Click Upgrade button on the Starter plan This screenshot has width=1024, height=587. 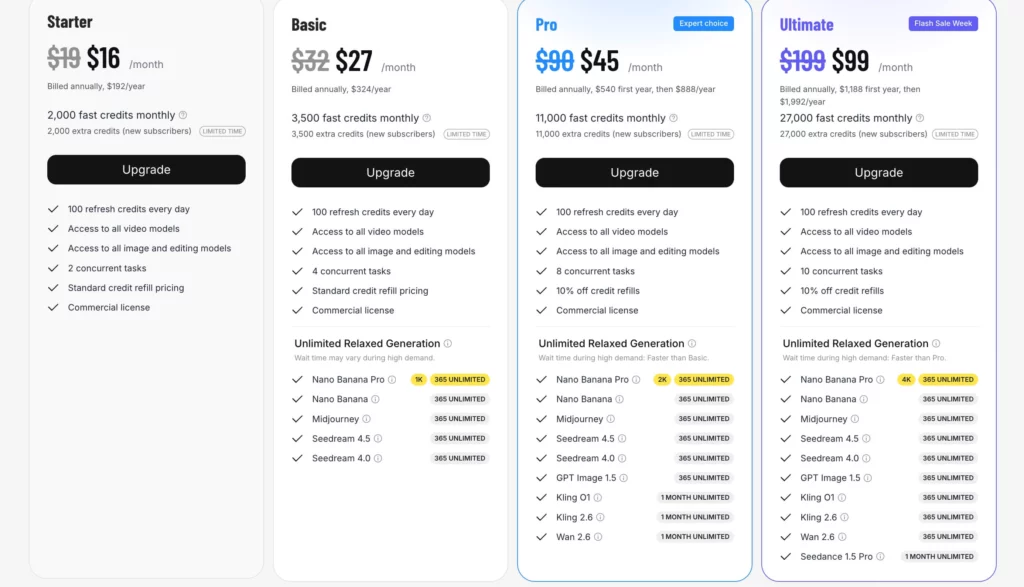[146, 170]
